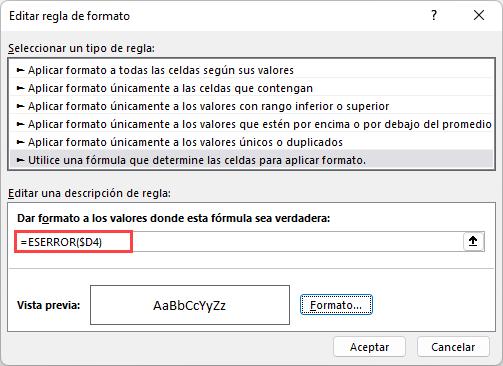This screenshot has height=366, width=503.
Task: Open the Formato... button
Action: click(x=336, y=305)
